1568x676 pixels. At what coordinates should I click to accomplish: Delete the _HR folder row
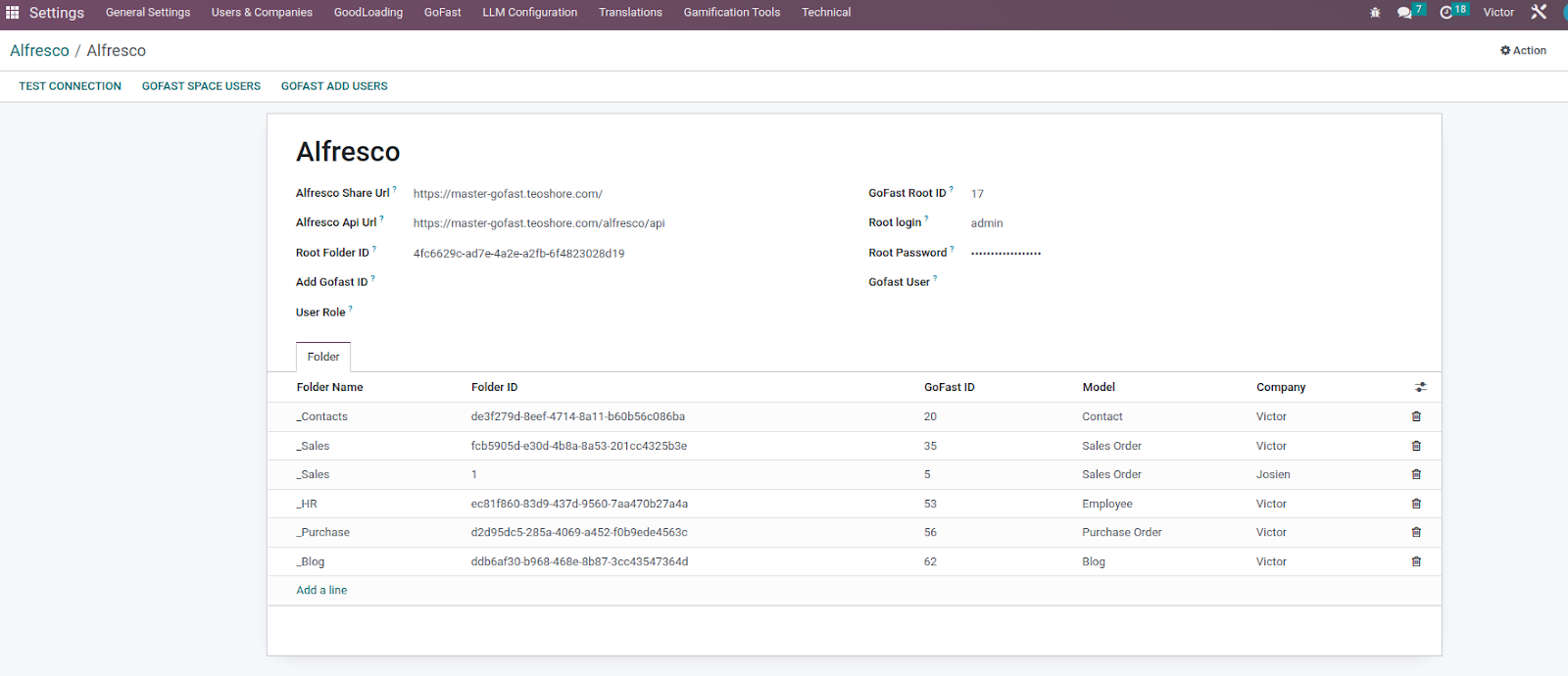(x=1416, y=504)
